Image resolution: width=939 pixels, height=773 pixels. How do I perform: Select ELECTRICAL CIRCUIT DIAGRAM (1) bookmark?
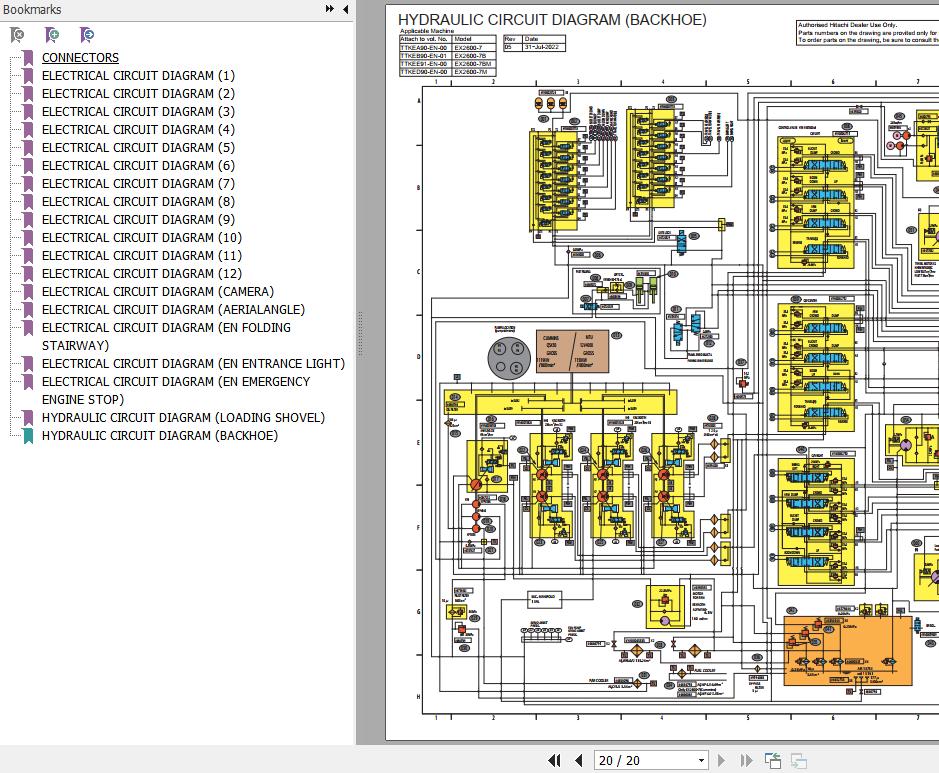(138, 76)
